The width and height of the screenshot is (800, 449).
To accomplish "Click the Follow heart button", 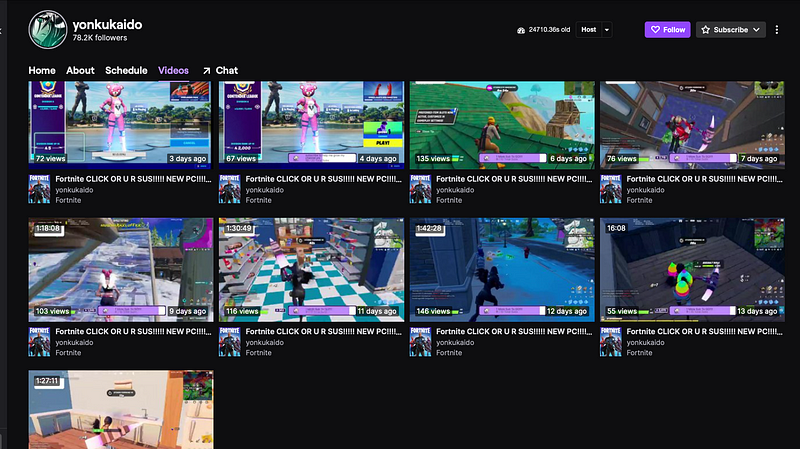I will [x=667, y=30].
